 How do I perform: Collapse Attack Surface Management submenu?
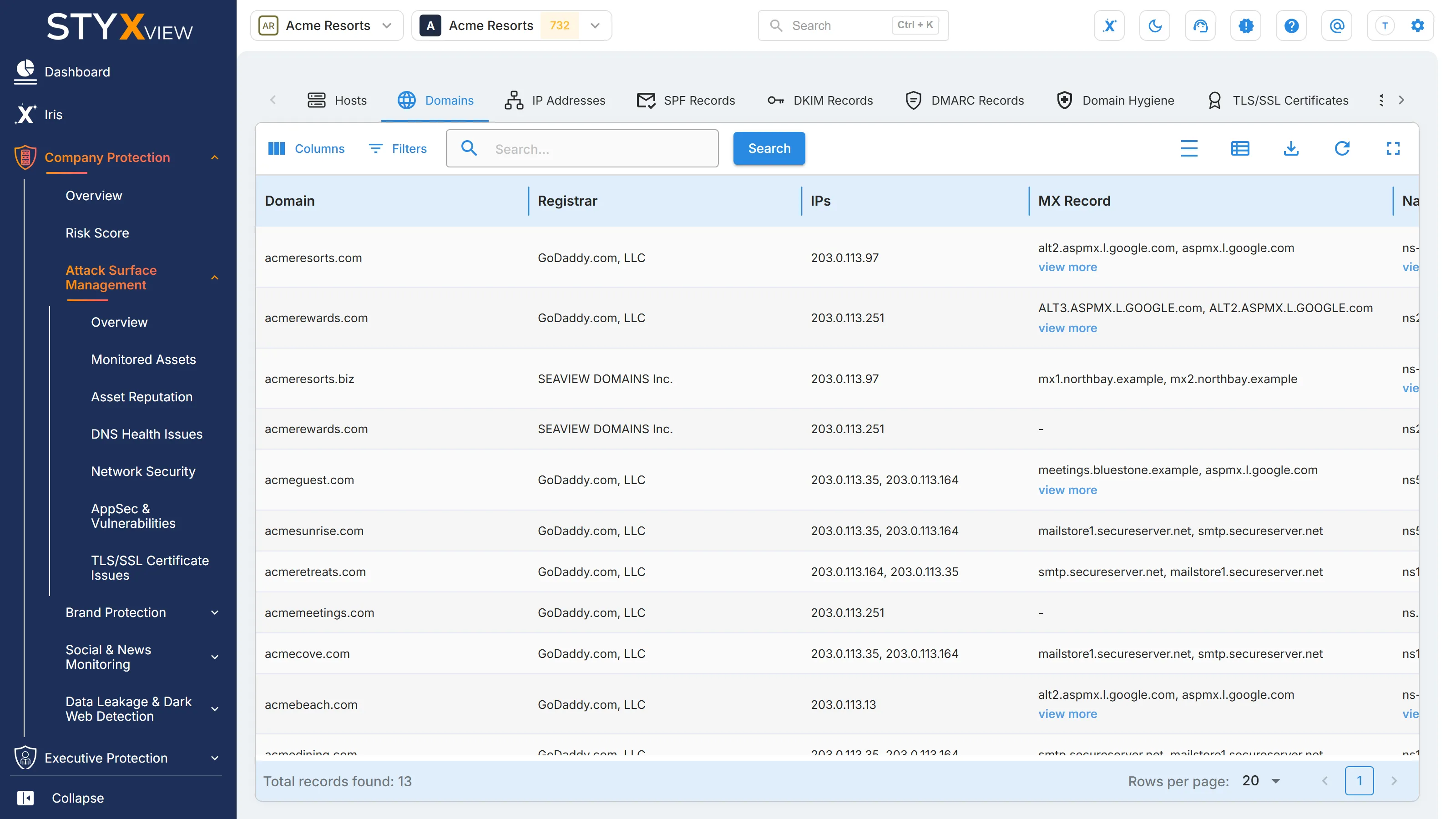point(215,278)
